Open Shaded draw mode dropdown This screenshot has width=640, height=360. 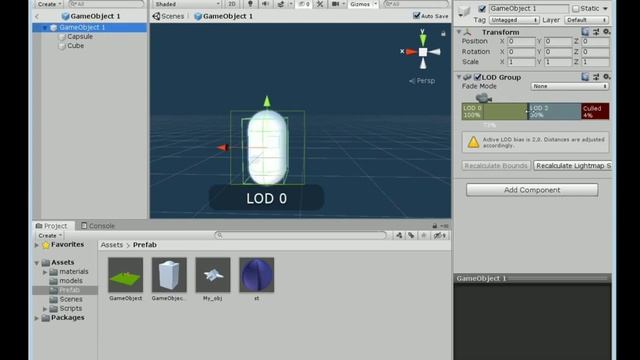(x=187, y=4)
